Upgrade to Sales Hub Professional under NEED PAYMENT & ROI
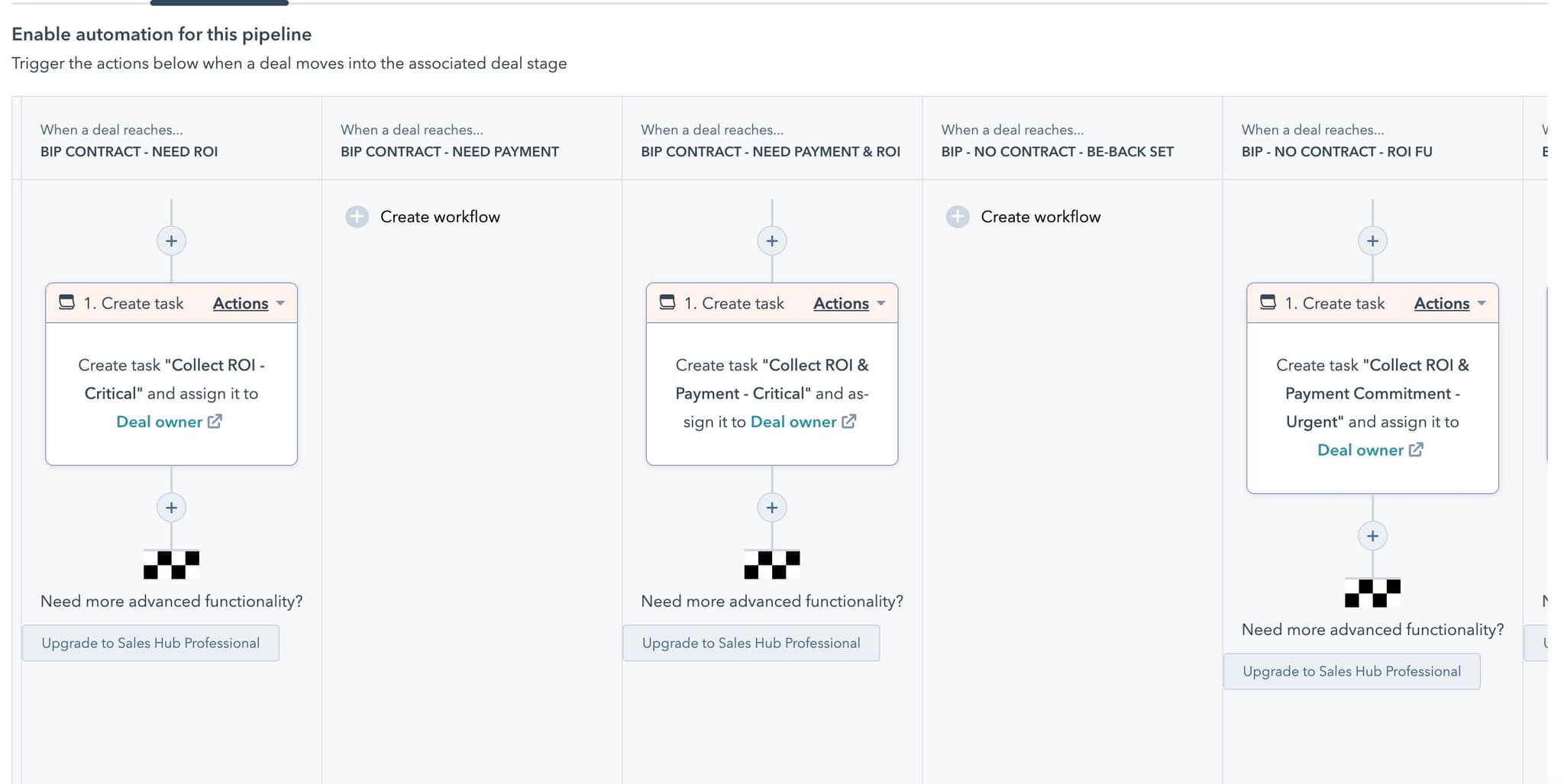 751,644
